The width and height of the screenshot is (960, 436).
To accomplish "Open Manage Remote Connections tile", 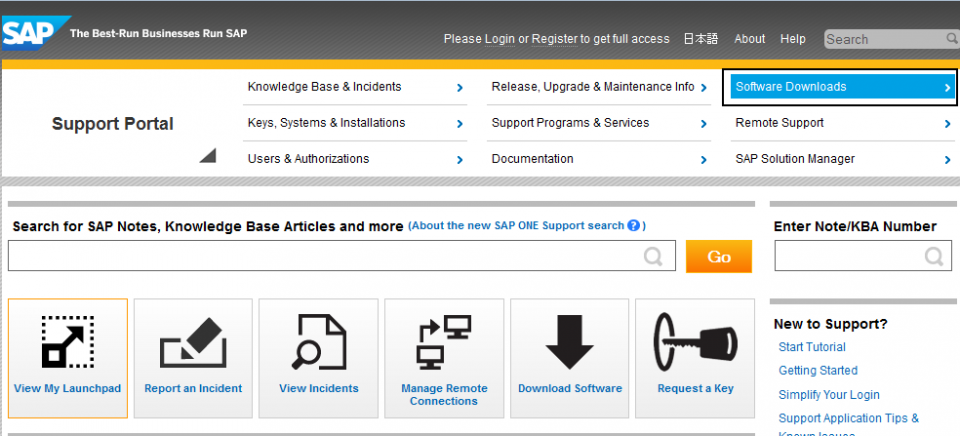I will [x=443, y=357].
